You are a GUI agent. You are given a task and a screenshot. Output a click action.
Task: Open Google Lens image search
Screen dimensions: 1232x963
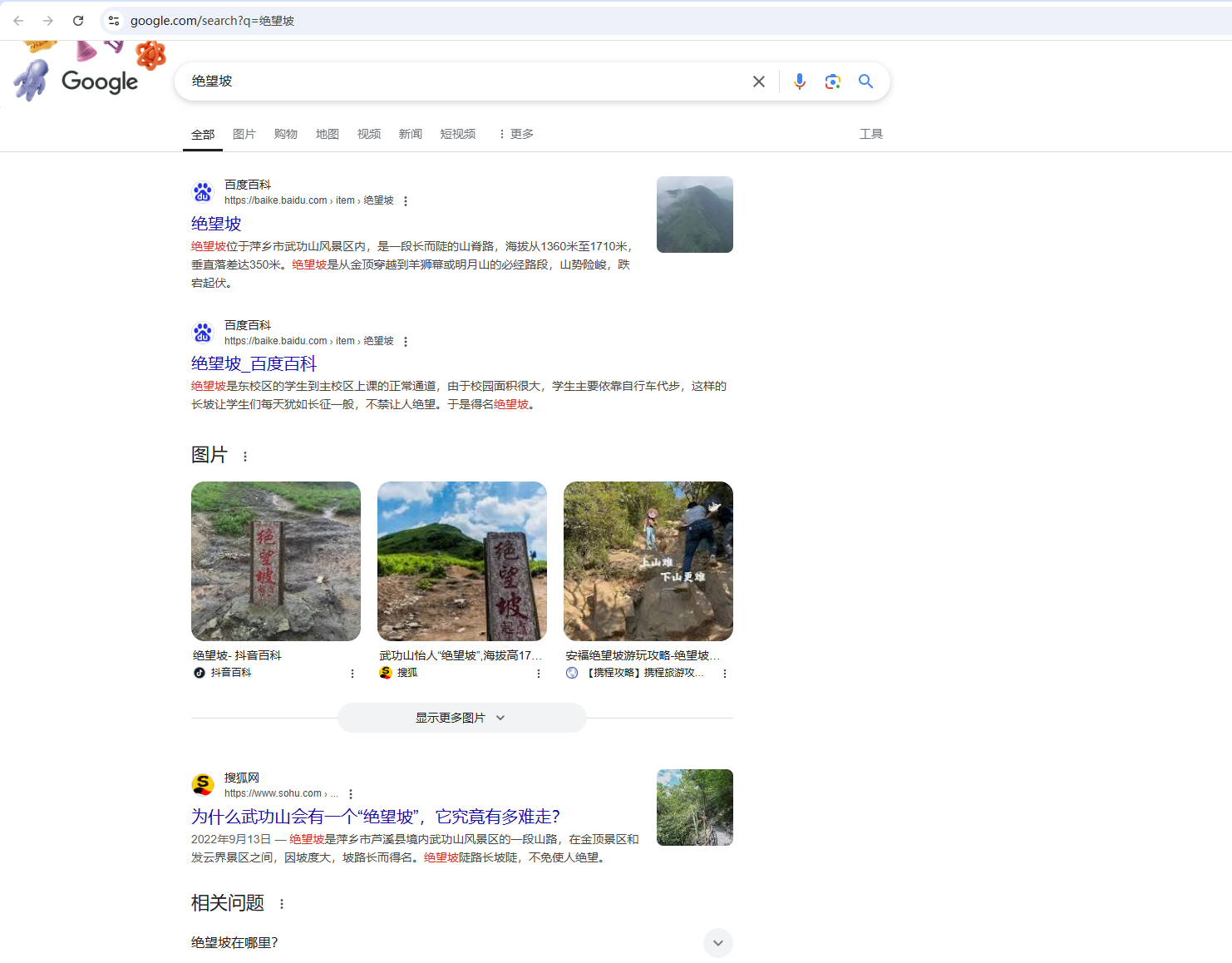[832, 81]
